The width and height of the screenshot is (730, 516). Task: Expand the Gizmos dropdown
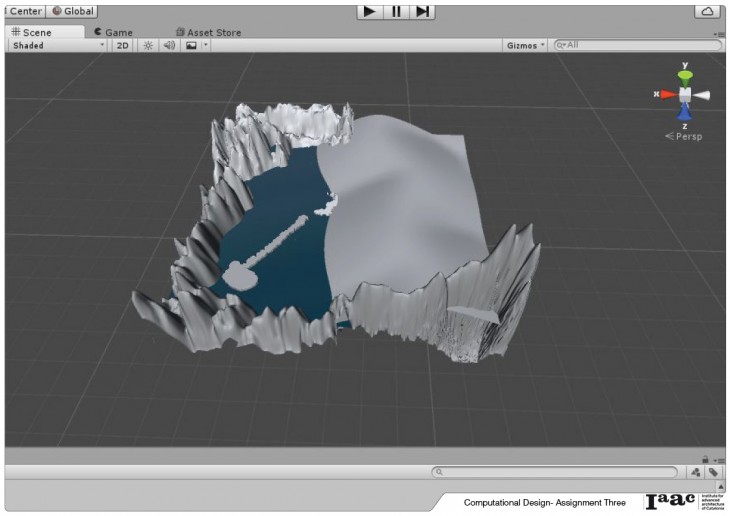pyautogui.click(x=526, y=45)
